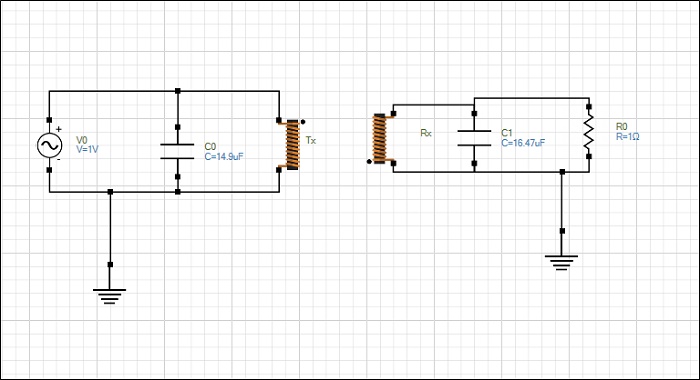The image size is (700, 380).
Task: Click the dot marker beside Rx coil
Action: click(369, 162)
